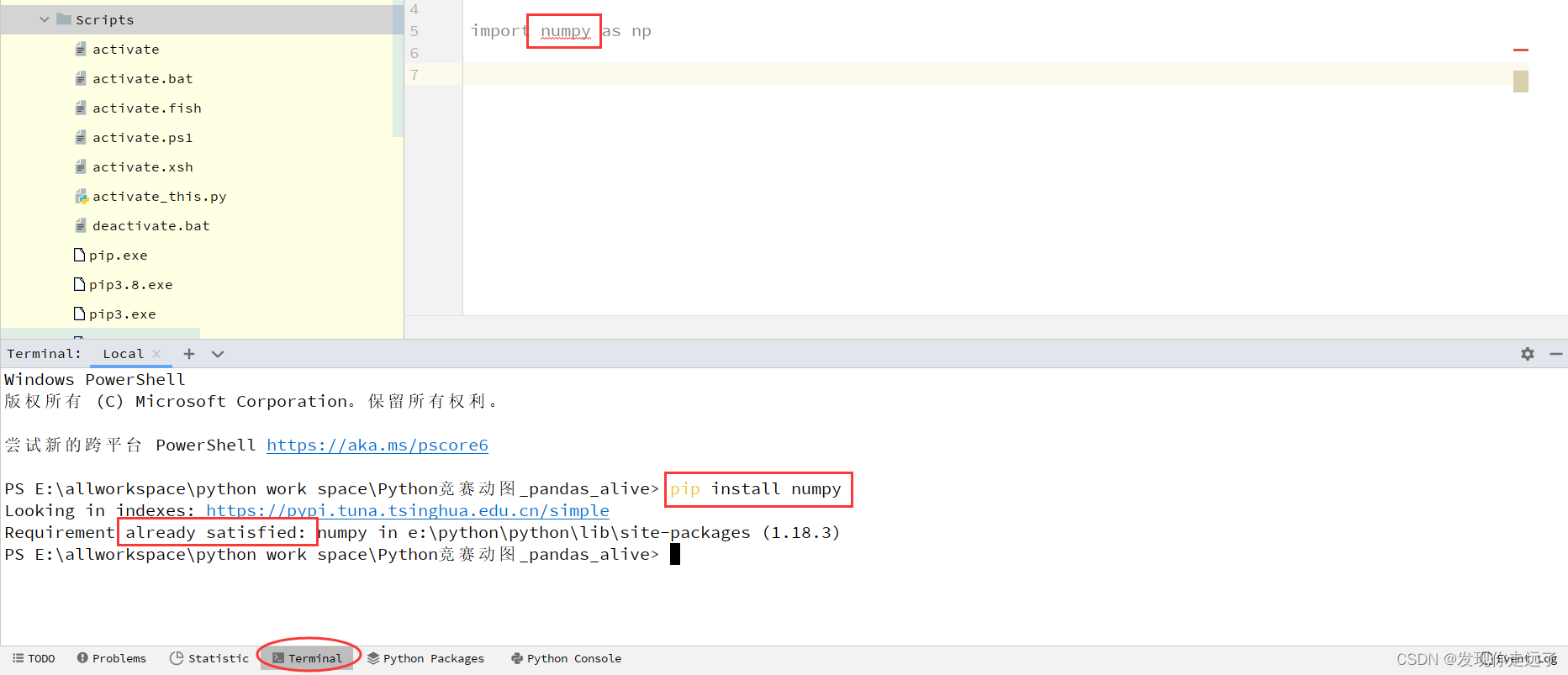Select the Scripts folder icon
The width and height of the screenshot is (1568, 675).
pyautogui.click(x=64, y=19)
